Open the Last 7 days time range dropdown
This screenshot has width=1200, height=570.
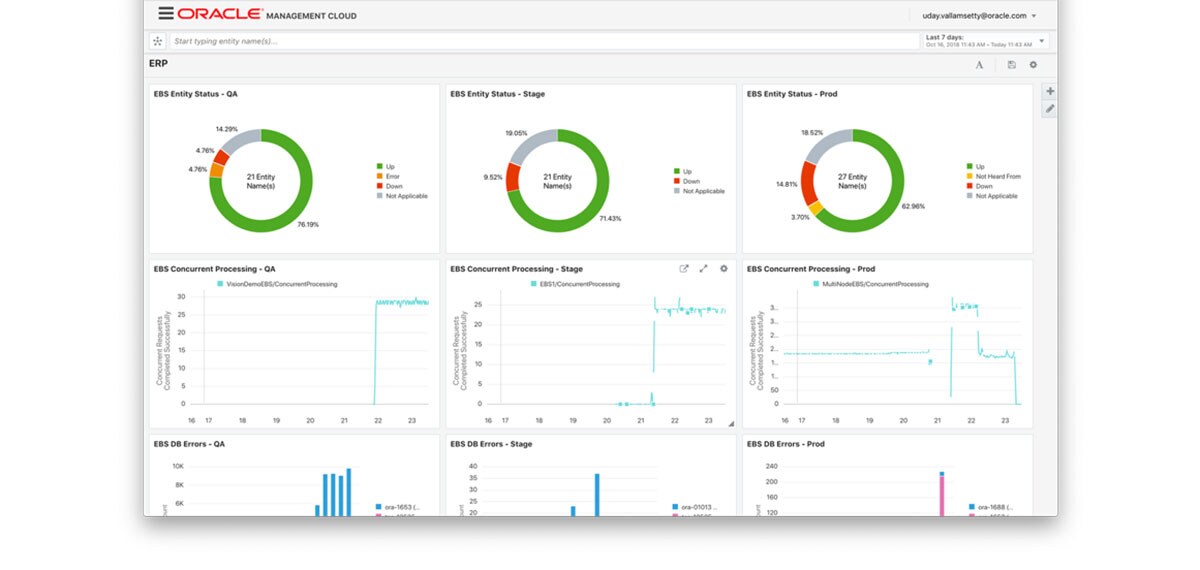(x=985, y=41)
